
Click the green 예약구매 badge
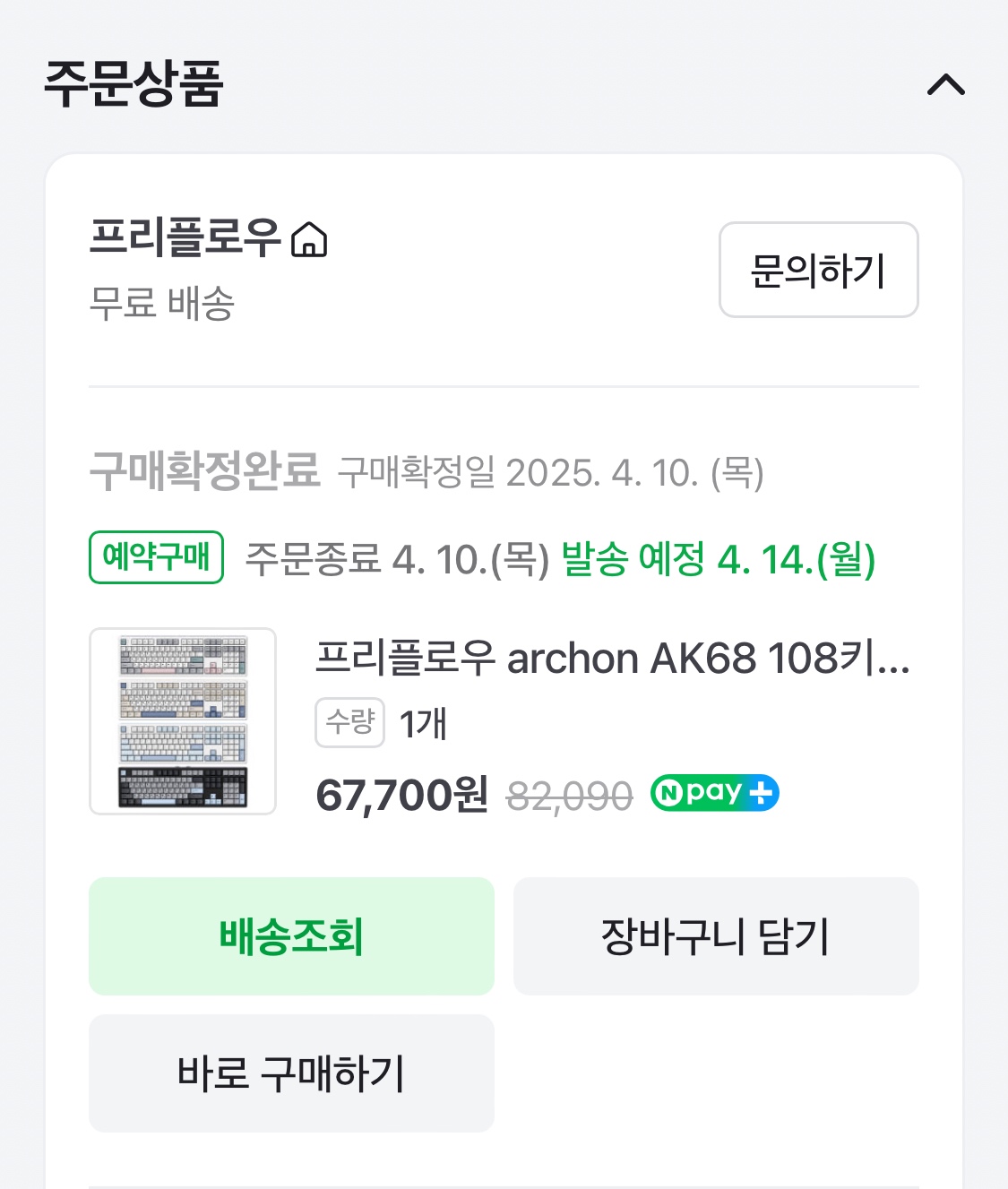click(156, 557)
